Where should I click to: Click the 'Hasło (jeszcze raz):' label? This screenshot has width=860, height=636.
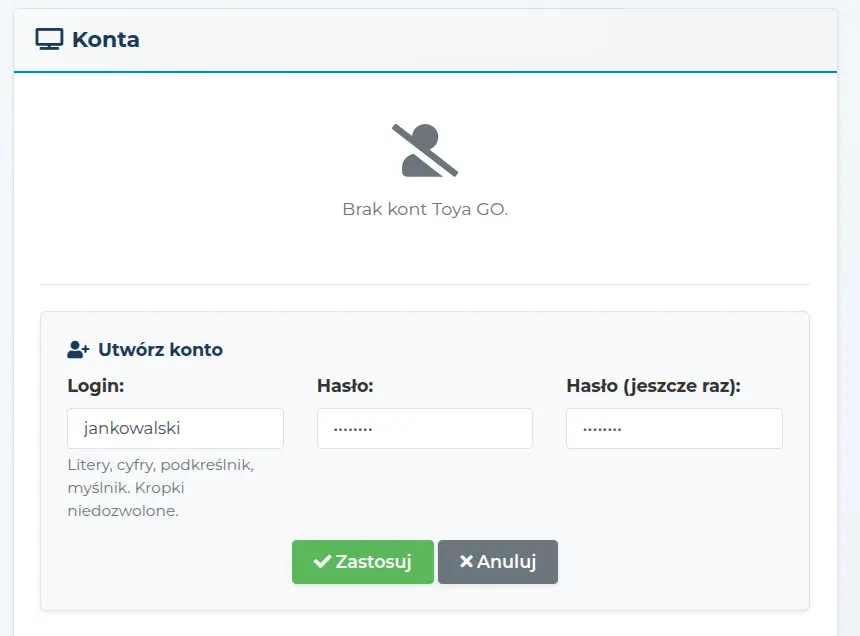click(653, 386)
